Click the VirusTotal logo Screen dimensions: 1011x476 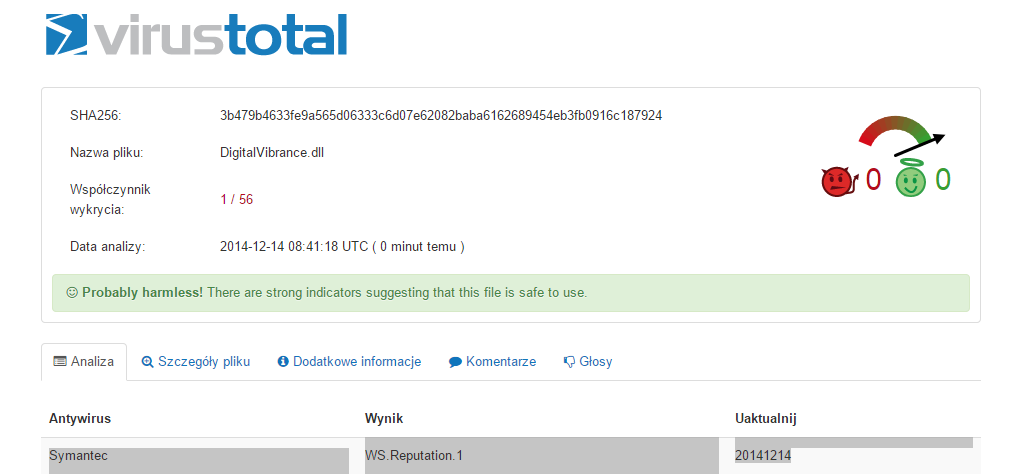(197, 35)
